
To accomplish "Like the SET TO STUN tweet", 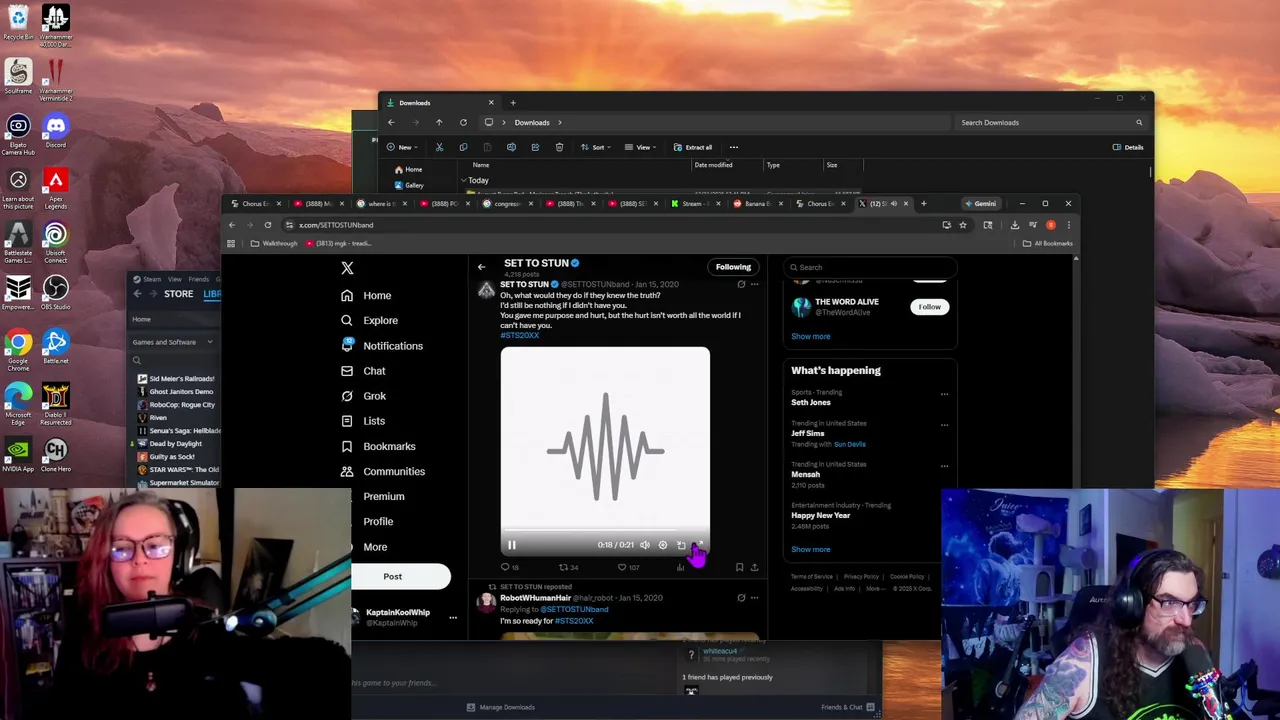I will [x=628, y=567].
